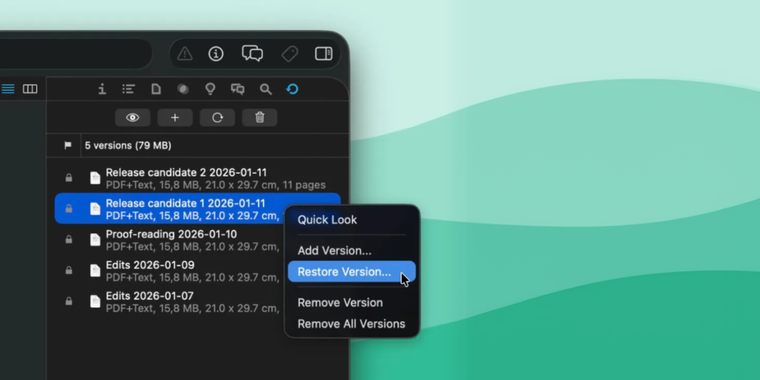Open the info 'i' inspector tab
The width and height of the screenshot is (760, 380).
(102, 89)
